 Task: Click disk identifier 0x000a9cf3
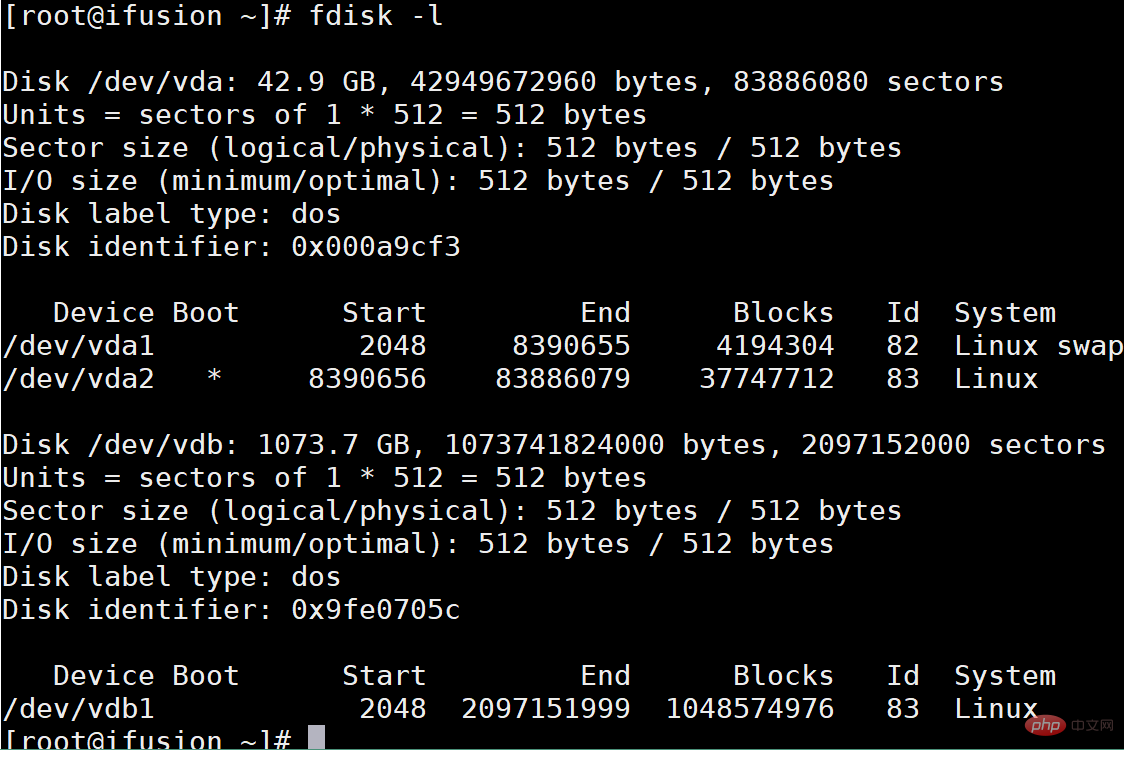click(x=376, y=247)
